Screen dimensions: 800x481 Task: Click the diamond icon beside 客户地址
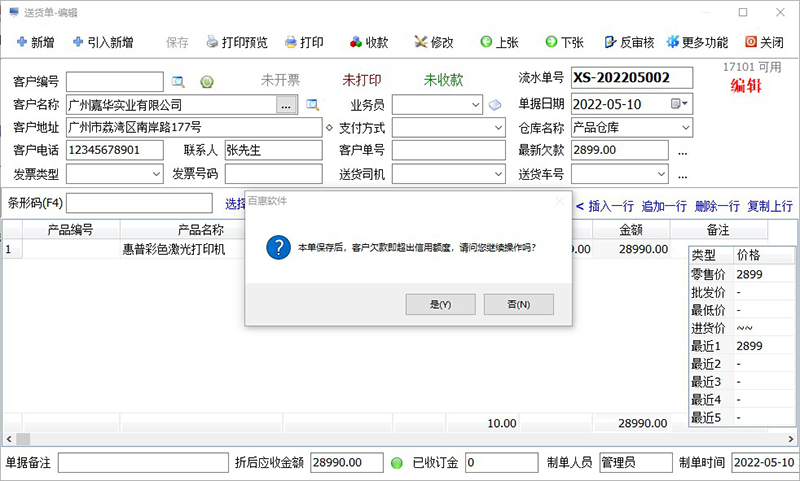pos(329,128)
